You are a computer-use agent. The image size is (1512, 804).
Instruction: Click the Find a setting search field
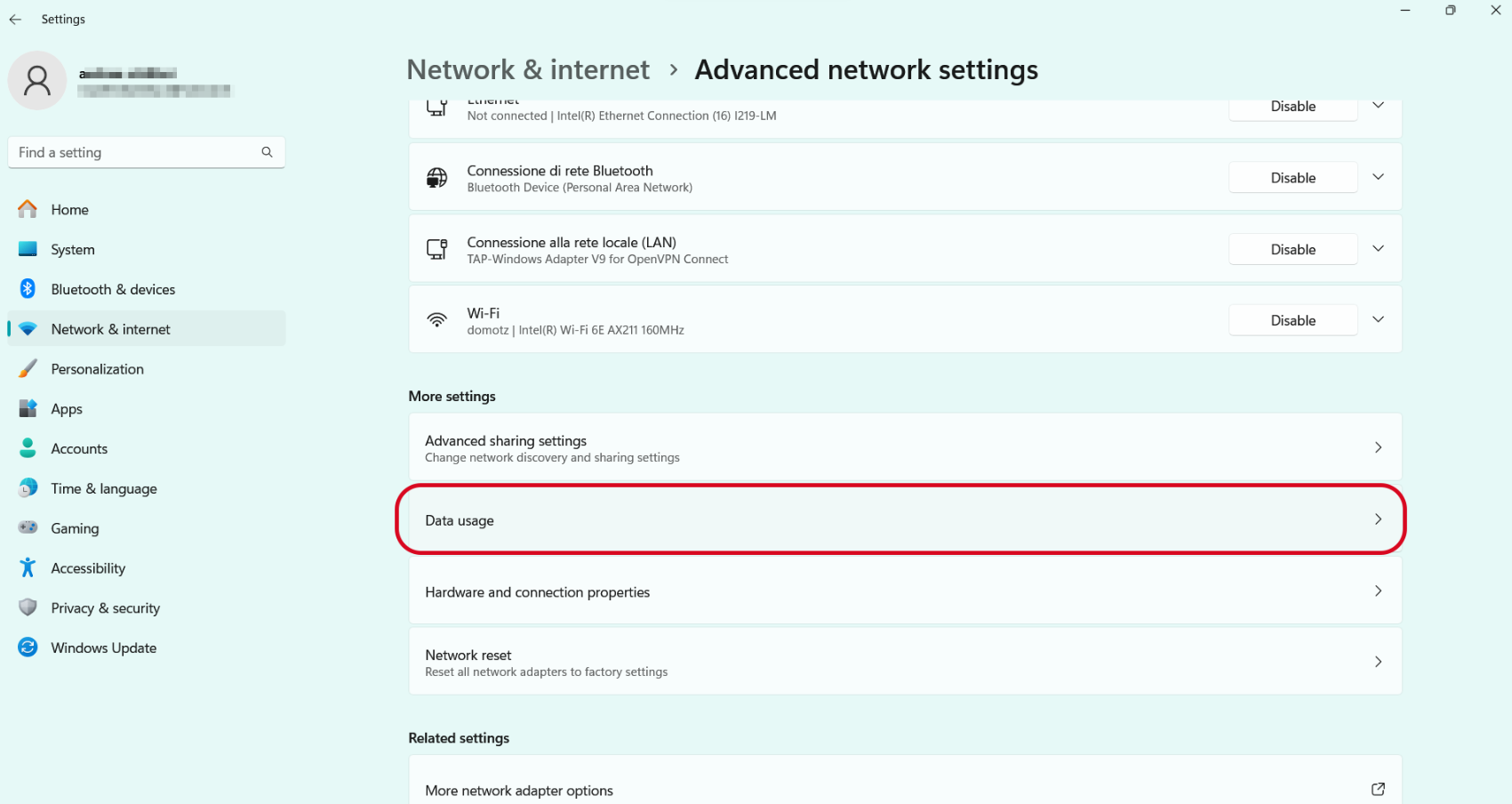(147, 152)
